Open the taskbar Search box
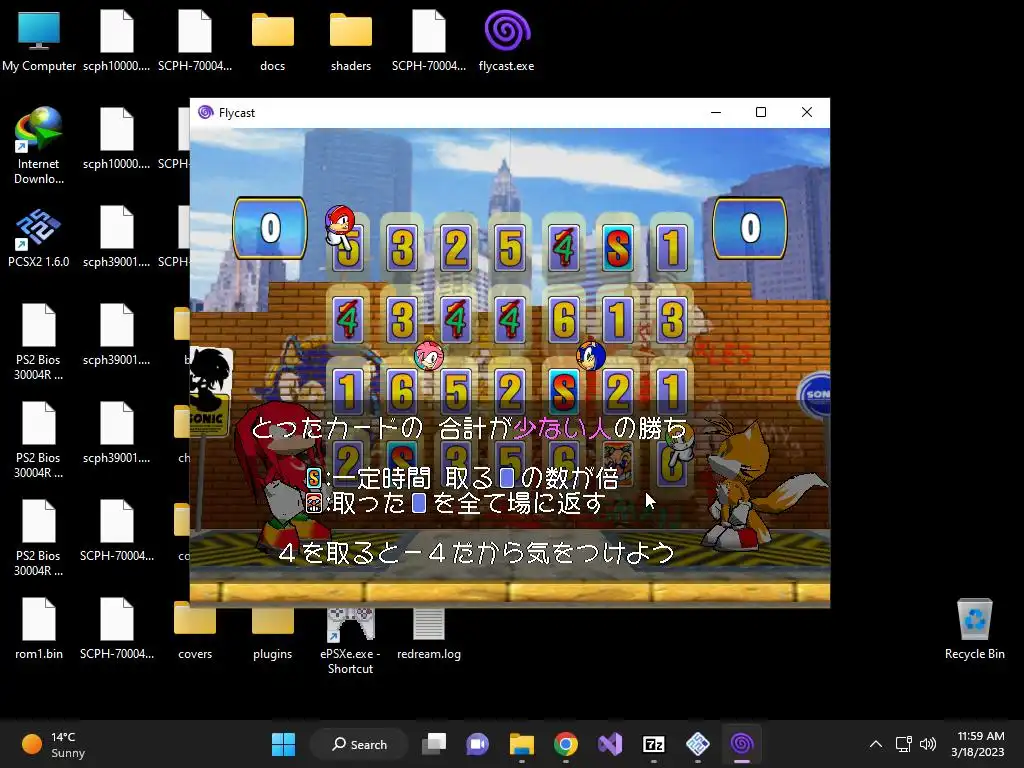This screenshot has height=768, width=1024. 359,744
